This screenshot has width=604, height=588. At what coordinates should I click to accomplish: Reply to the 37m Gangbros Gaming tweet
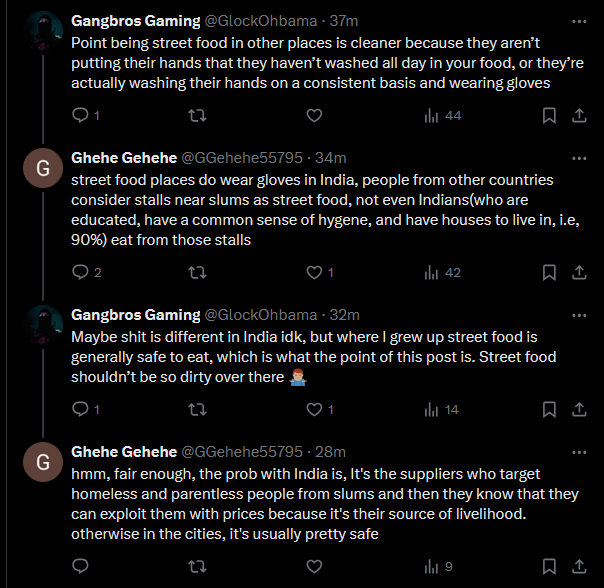81,115
